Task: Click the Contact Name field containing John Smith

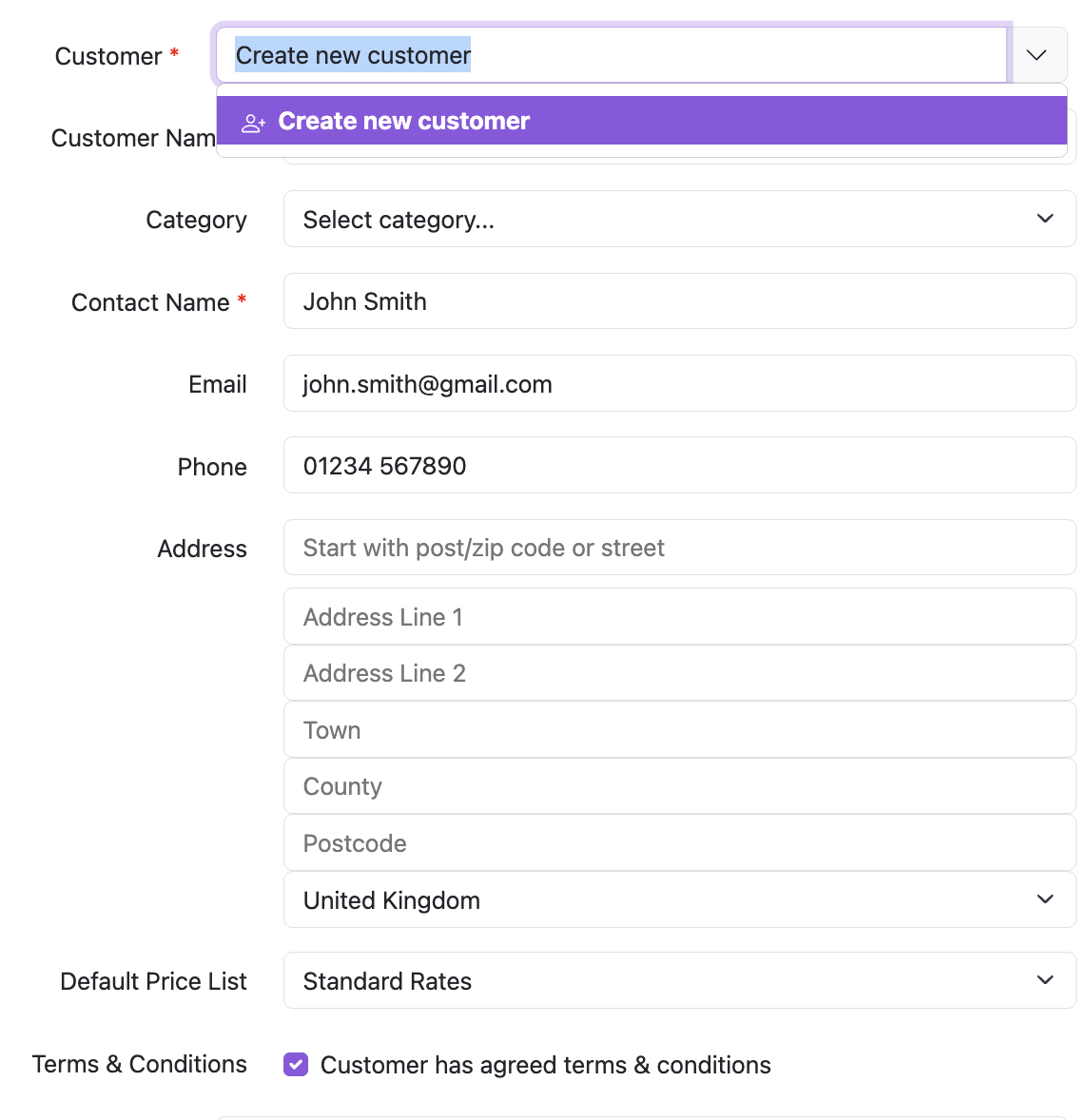Action: tap(679, 301)
